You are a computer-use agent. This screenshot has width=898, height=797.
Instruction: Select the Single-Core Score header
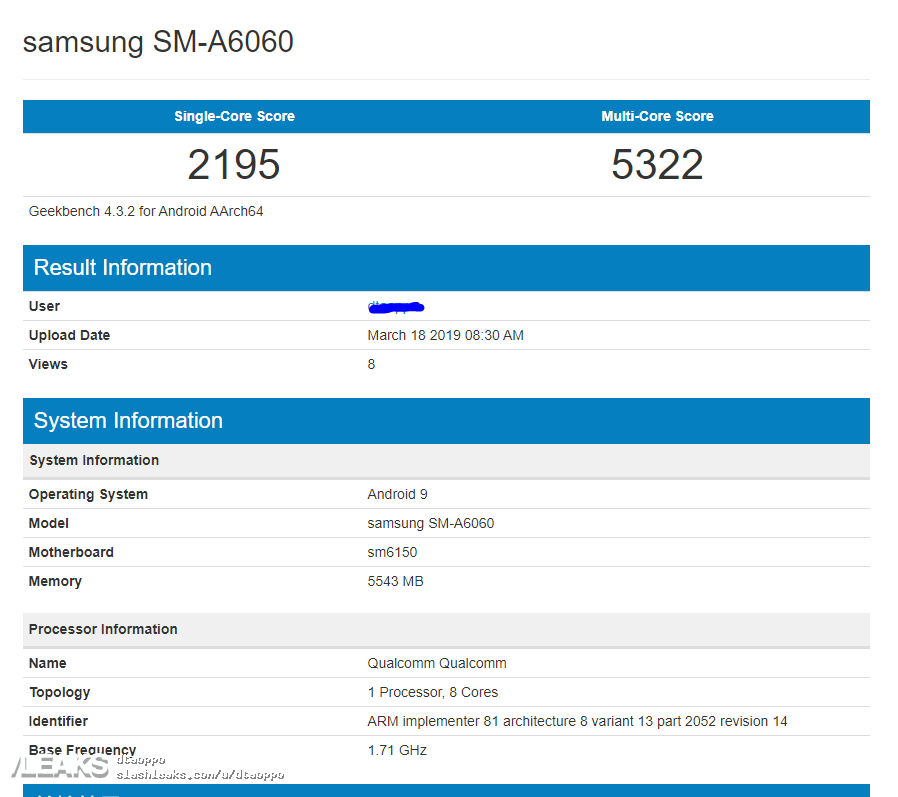coord(234,116)
